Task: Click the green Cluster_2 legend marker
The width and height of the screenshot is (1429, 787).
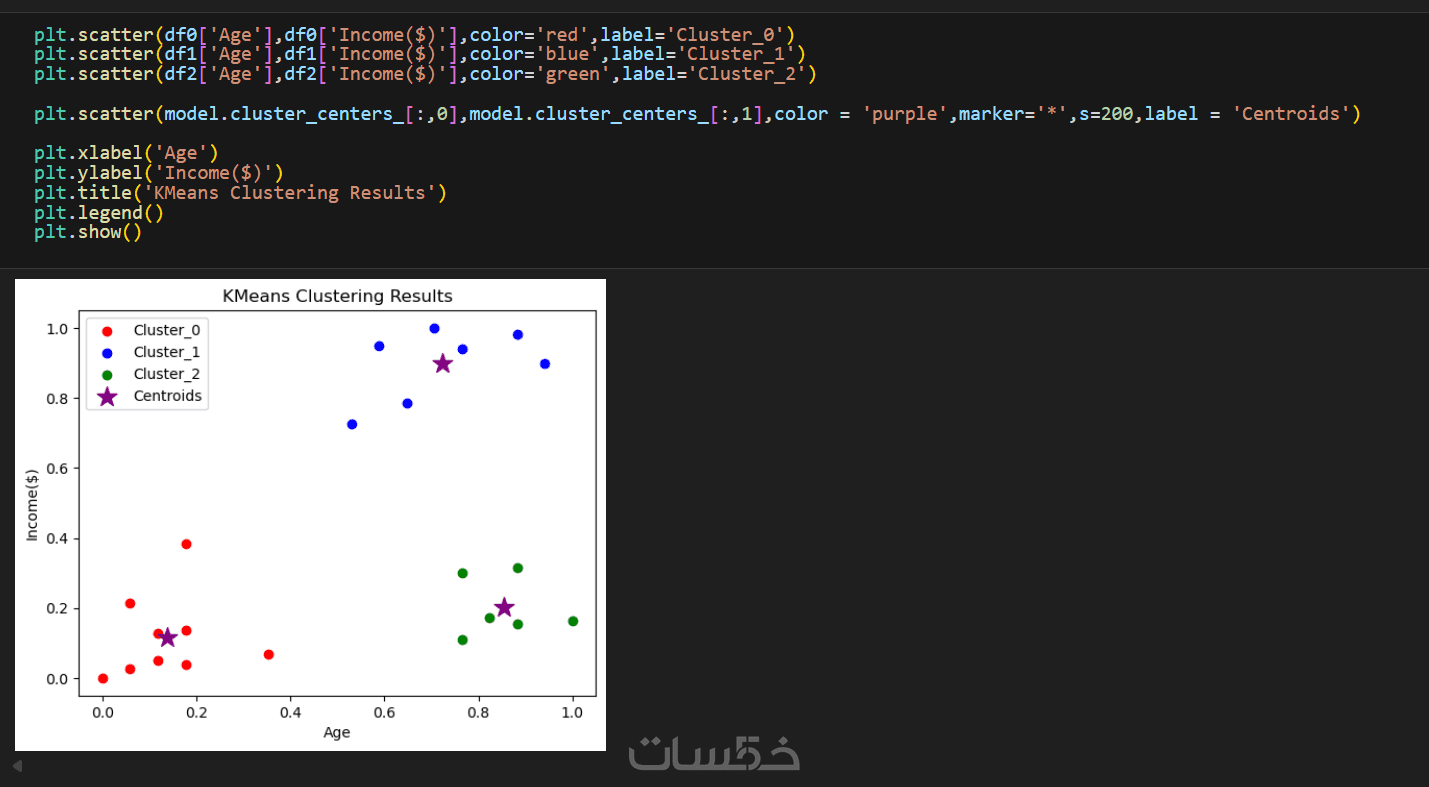Action: coord(107,374)
